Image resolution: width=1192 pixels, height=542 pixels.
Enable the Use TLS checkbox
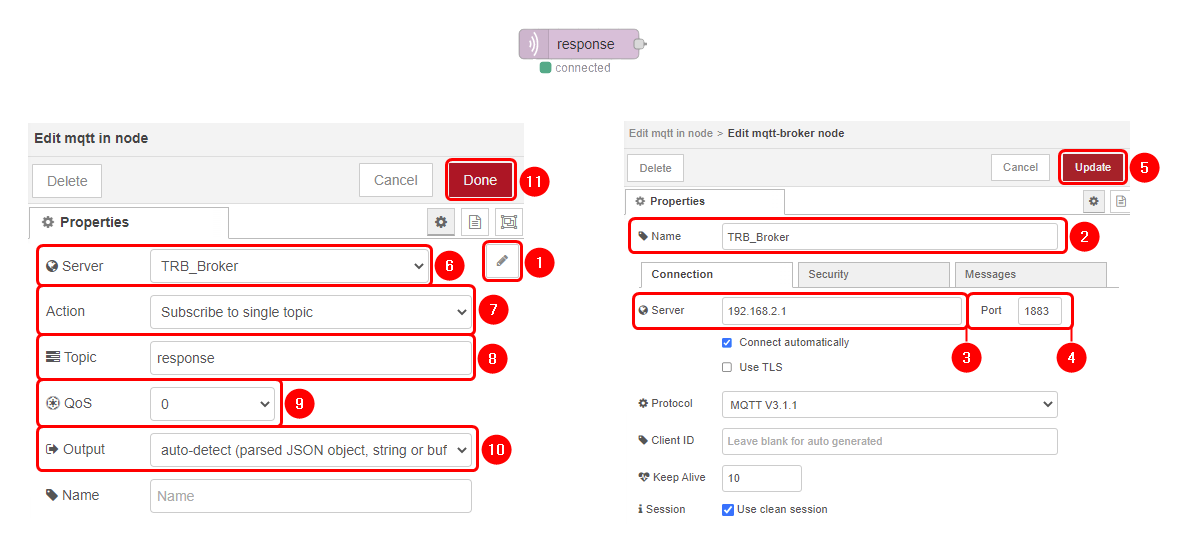coord(727,367)
